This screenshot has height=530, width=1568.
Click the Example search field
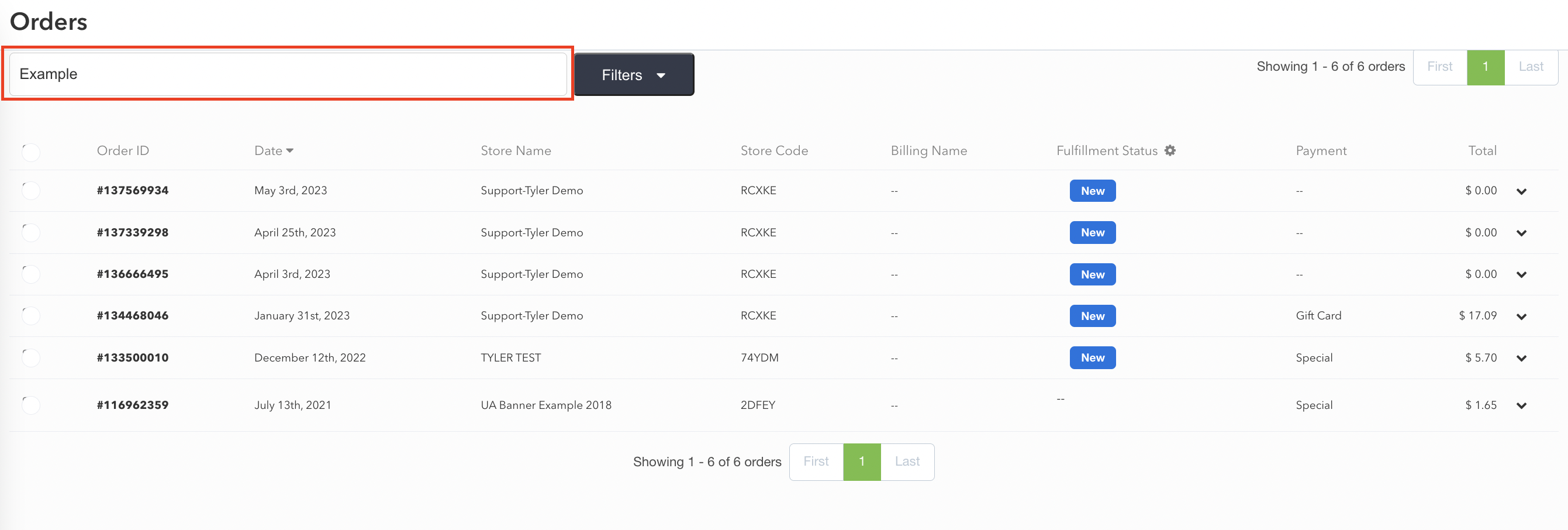coord(288,74)
